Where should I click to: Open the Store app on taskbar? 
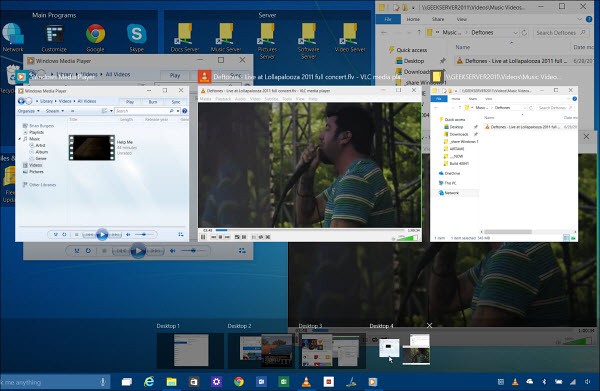click(x=194, y=381)
